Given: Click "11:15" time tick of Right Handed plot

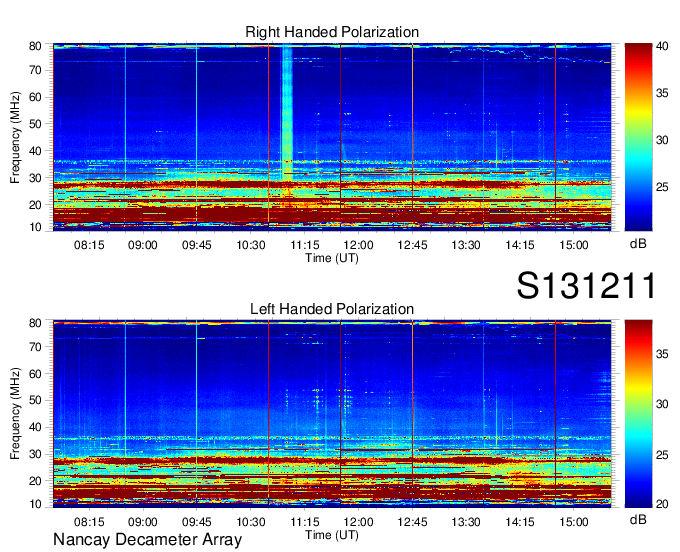Looking at the screenshot, I should [305, 245].
